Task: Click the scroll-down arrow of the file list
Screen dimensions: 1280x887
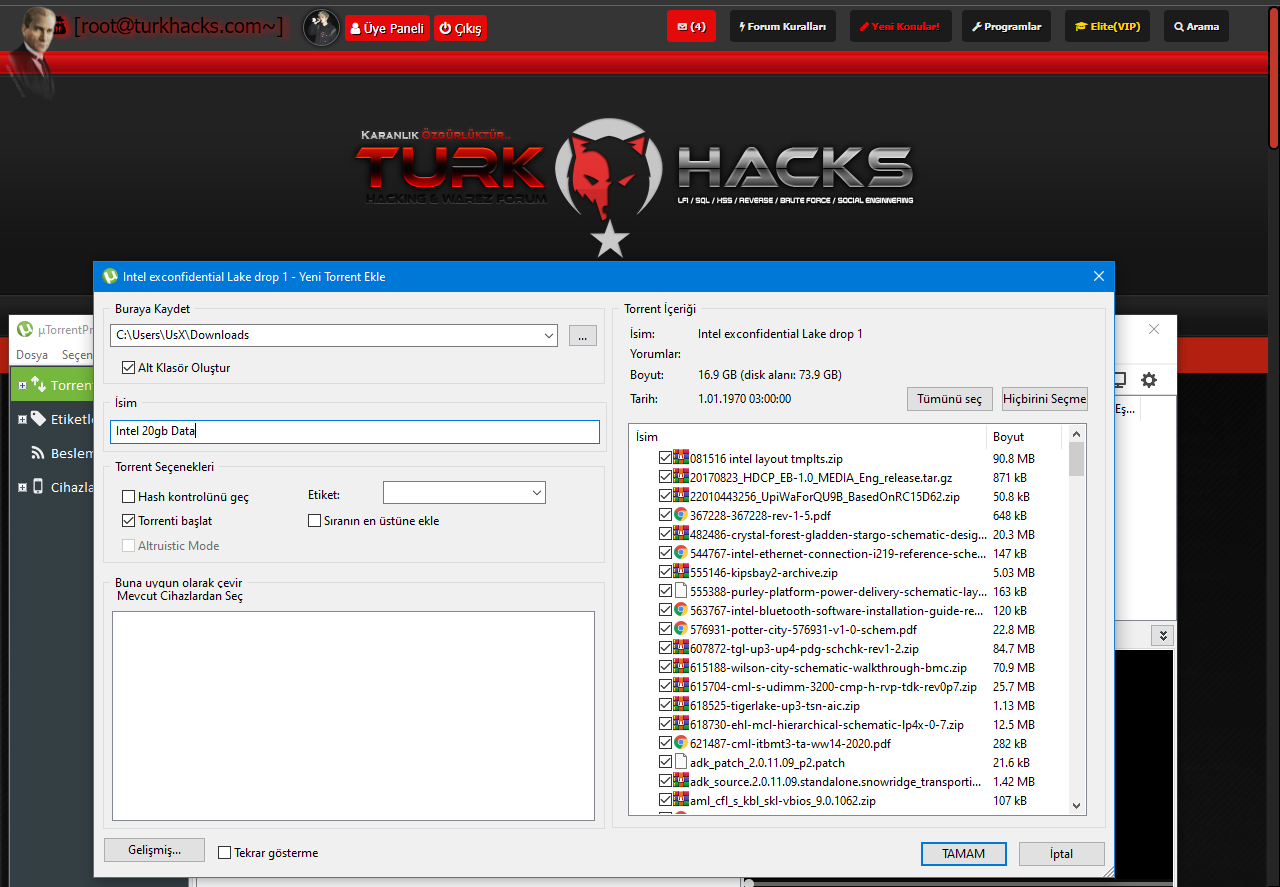Action: pos(1077,806)
